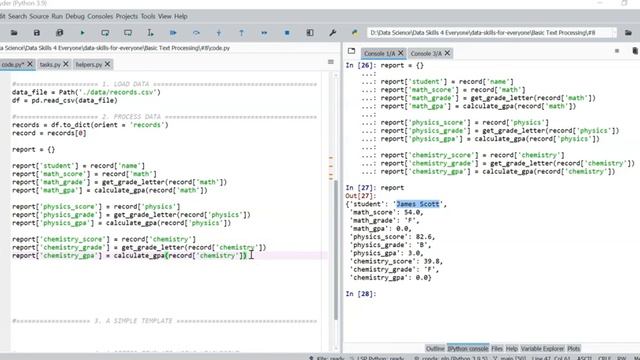Maximize current pane icon
Screen dimensions: 640x360
(x=310, y=33)
